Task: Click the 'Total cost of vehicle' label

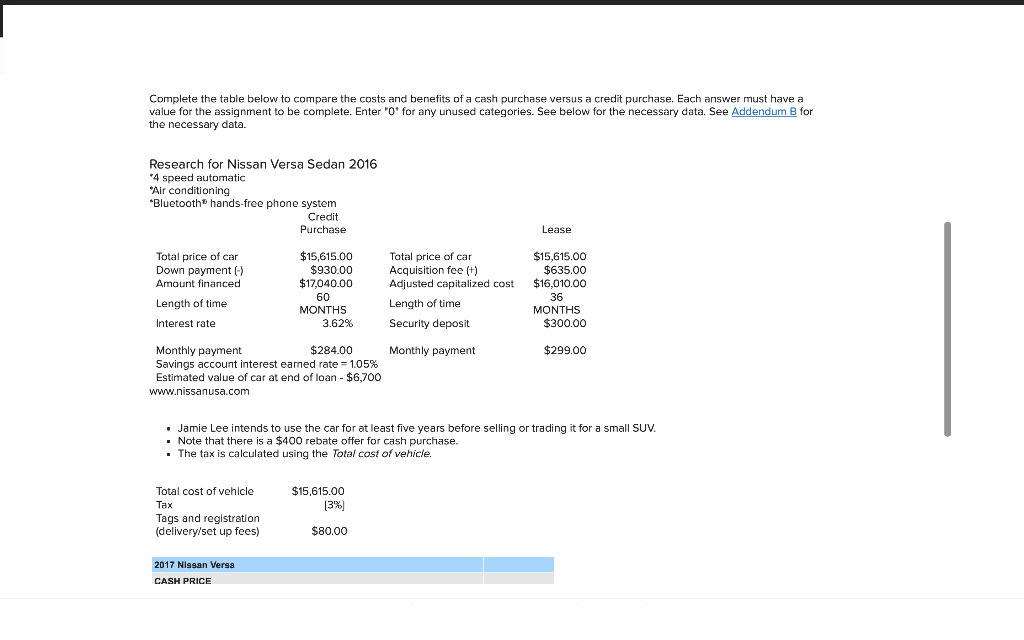Action: pos(204,491)
